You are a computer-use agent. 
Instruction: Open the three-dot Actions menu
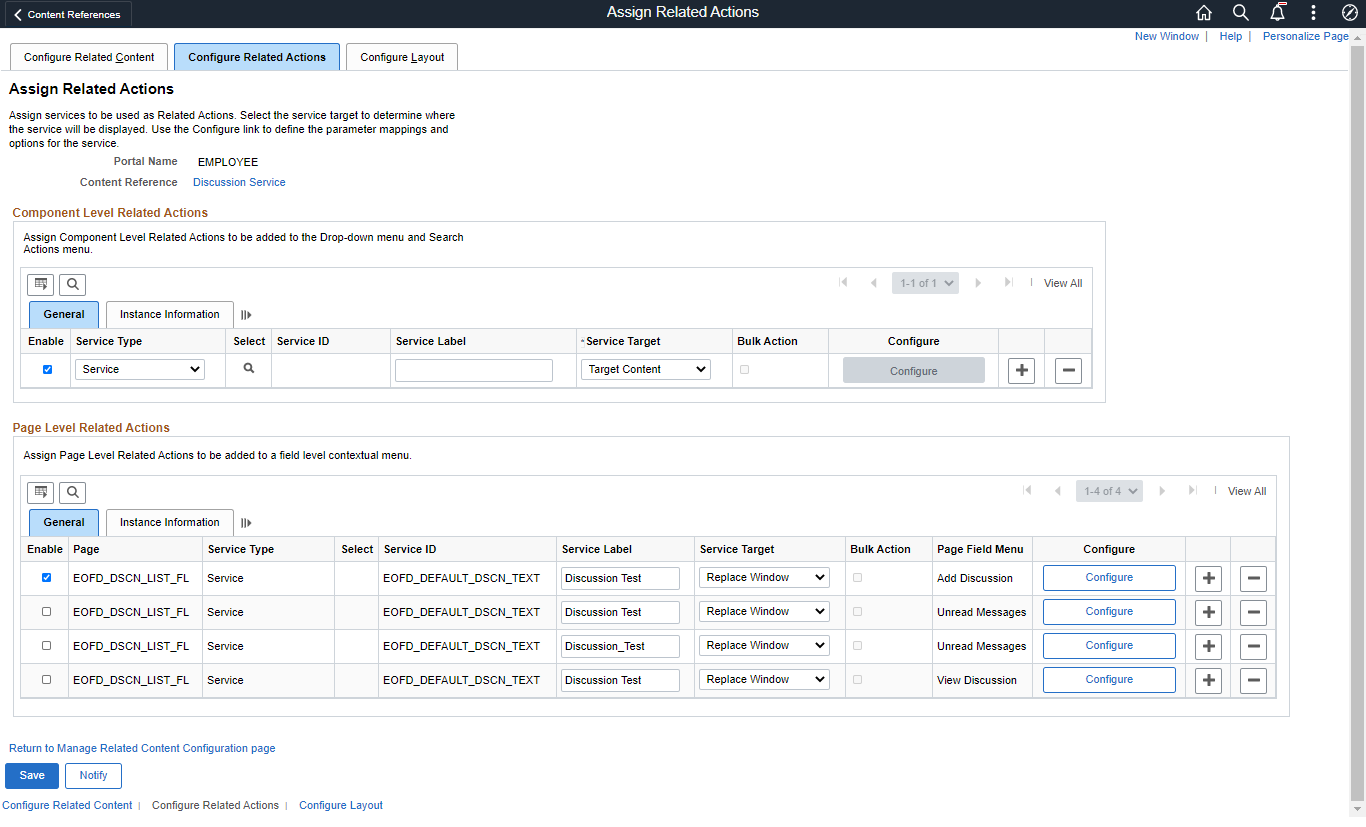(x=1313, y=13)
